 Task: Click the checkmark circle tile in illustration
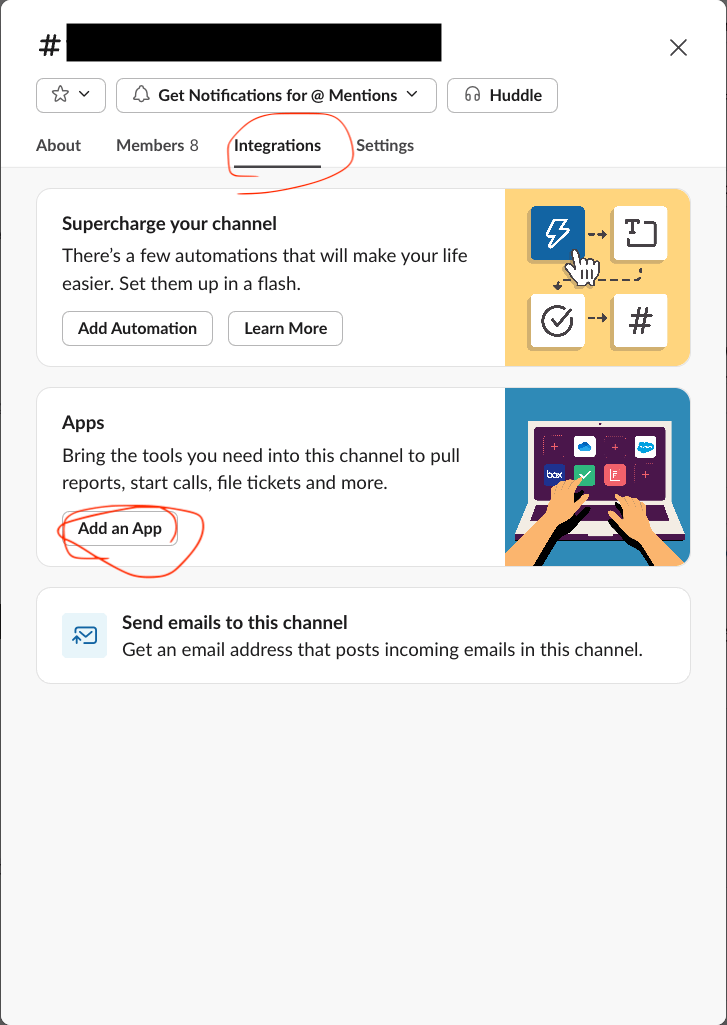pyautogui.click(x=556, y=321)
